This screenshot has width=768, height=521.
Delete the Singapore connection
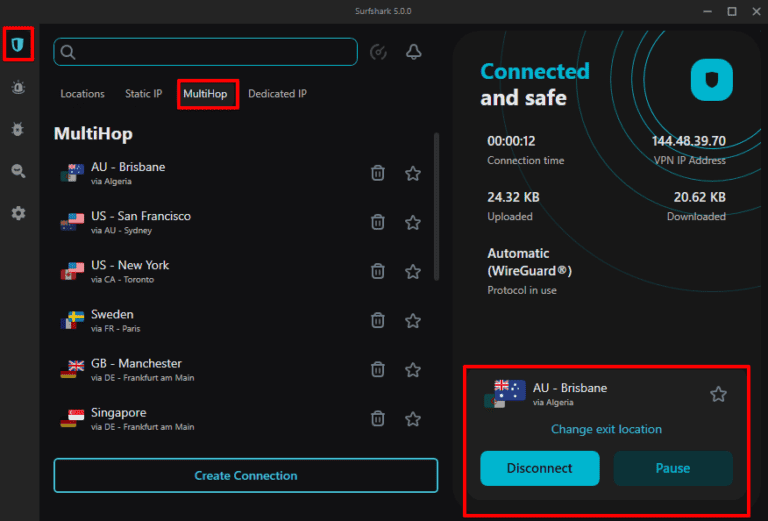coord(378,419)
